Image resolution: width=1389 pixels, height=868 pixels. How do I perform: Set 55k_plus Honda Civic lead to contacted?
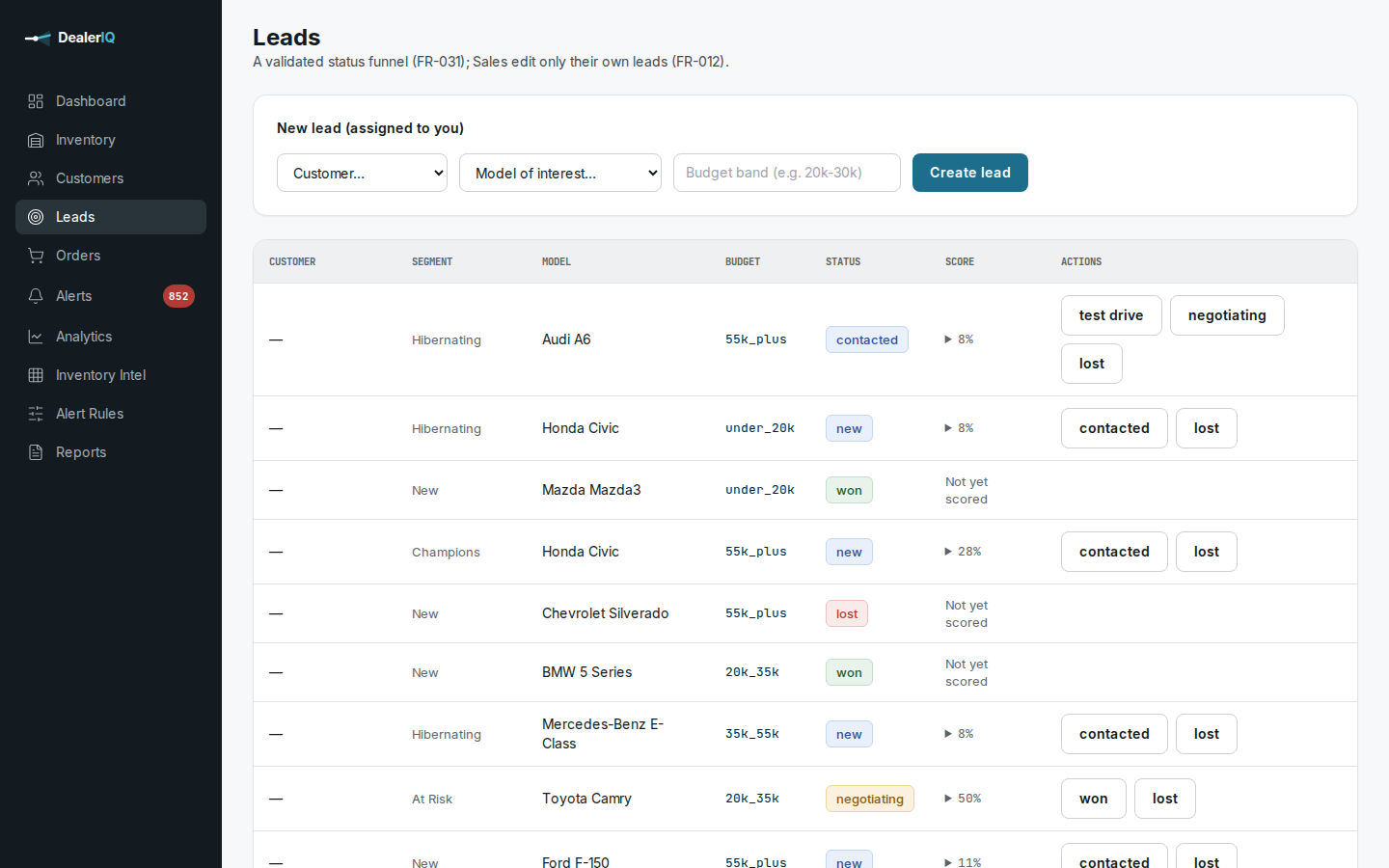point(1114,552)
